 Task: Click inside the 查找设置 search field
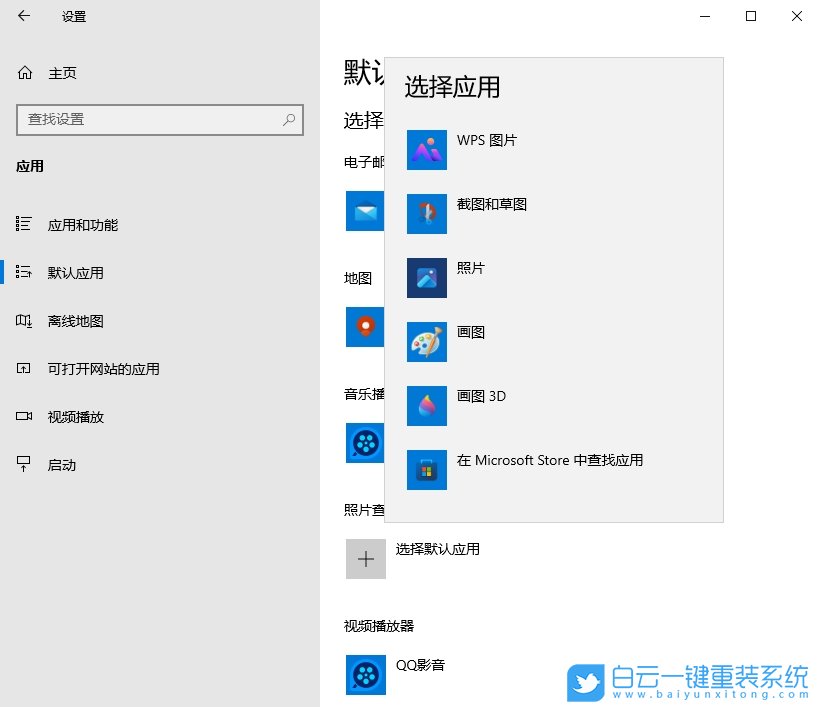(x=150, y=119)
